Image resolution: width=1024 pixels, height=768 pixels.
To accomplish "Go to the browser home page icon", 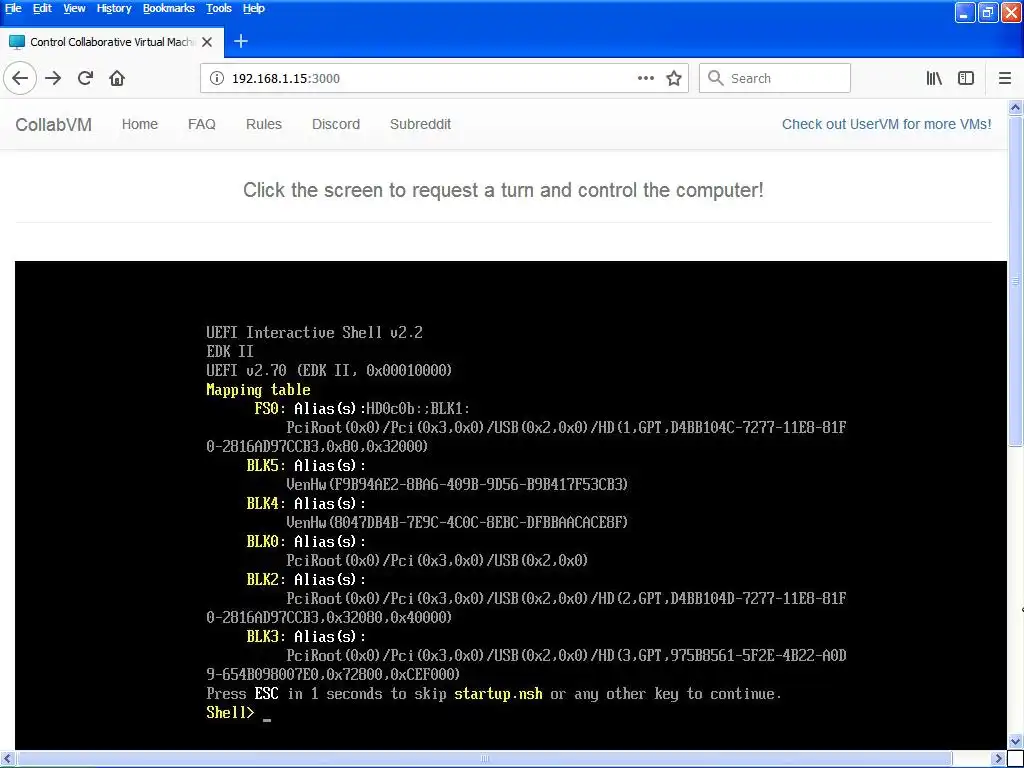I will coord(117,78).
